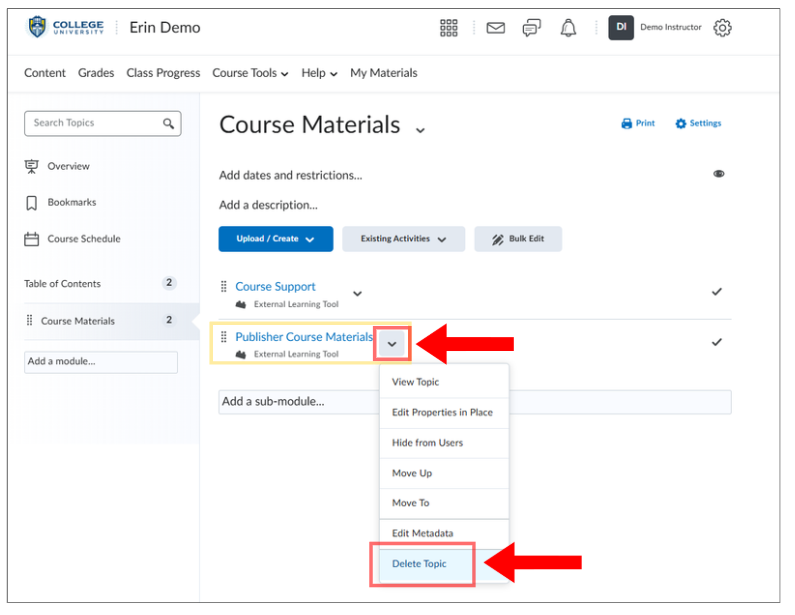The height and width of the screenshot is (615, 795).
Task: Choose Edit Metadata
Action: (x=444, y=534)
